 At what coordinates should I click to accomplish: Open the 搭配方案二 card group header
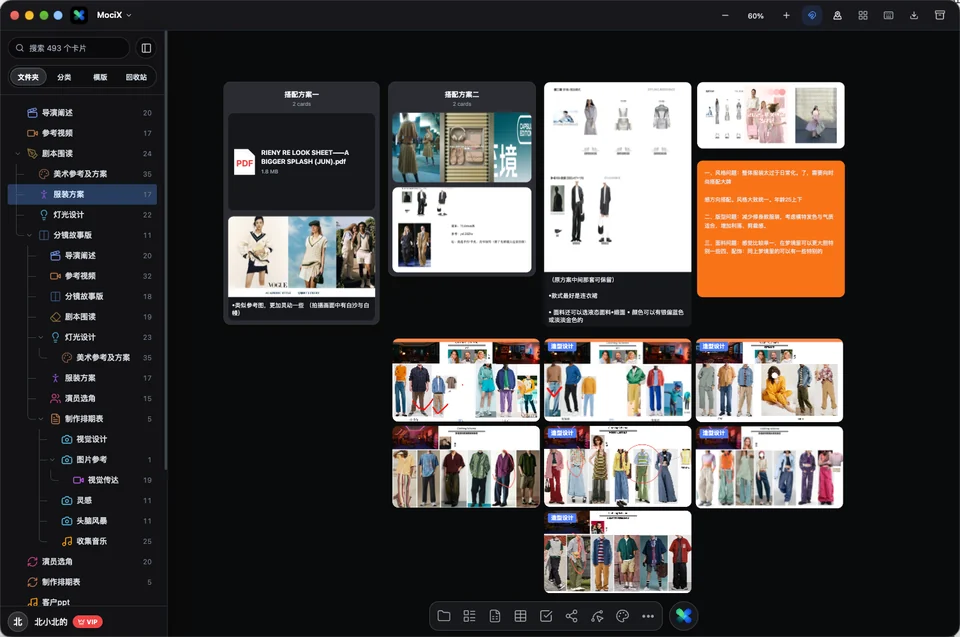pos(462,97)
